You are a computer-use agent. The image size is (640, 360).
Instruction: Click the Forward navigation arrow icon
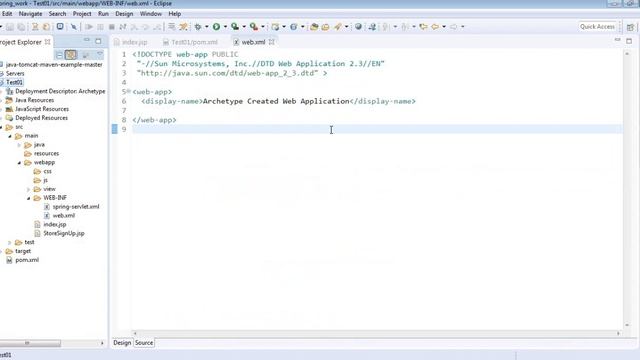[x=453, y=27]
